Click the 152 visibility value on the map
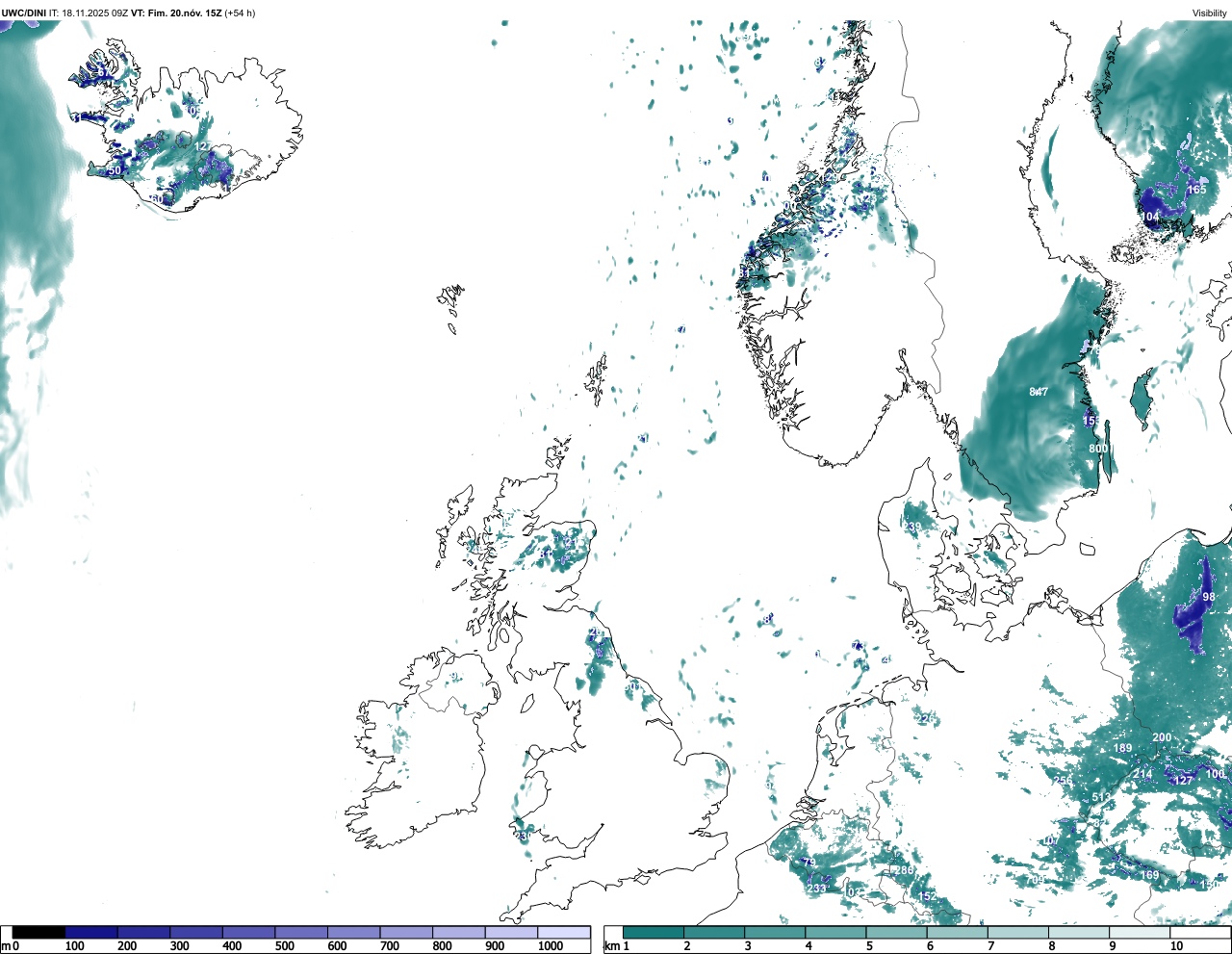 coord(927,896)
